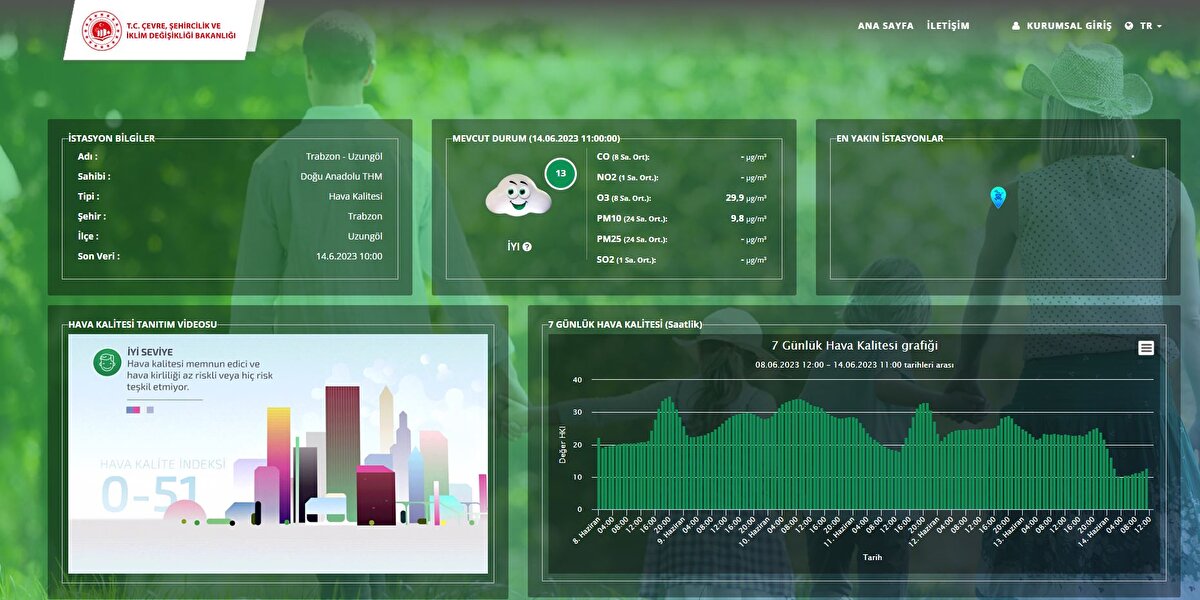Viewport: 1200px width, 600px height.
Task: Go to the Ana Sayfa page
Action: click(x=885, y=26)
